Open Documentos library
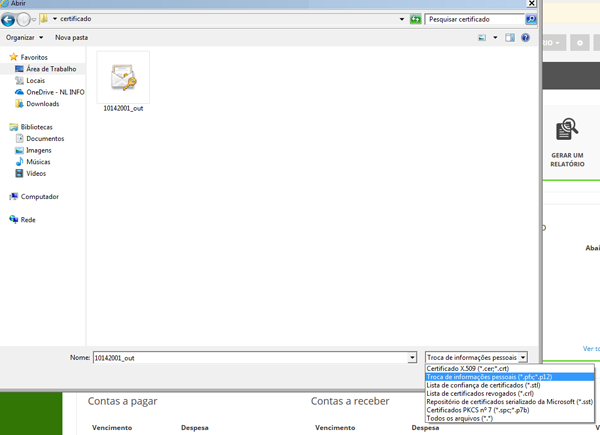 40,138
